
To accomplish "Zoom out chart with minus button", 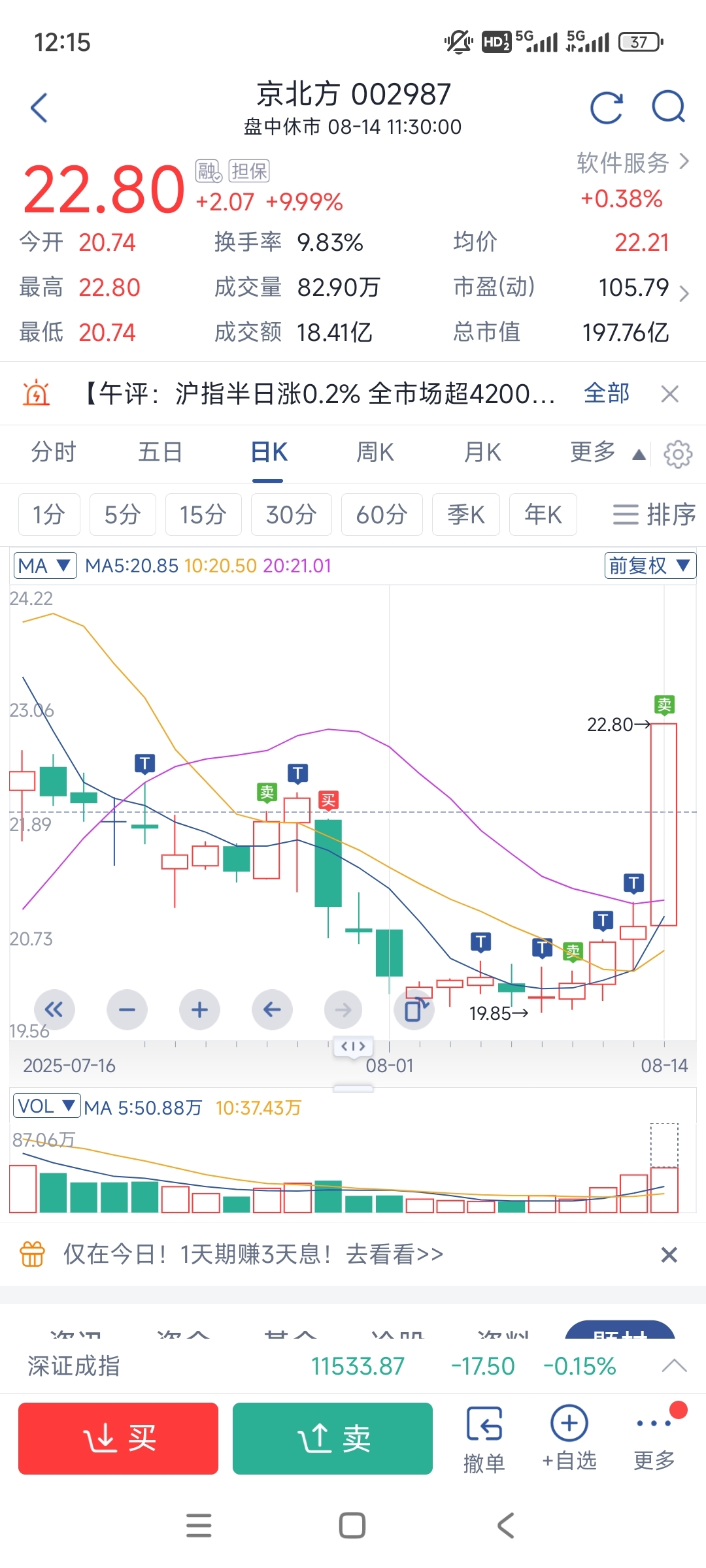I will pos(127,1010).
